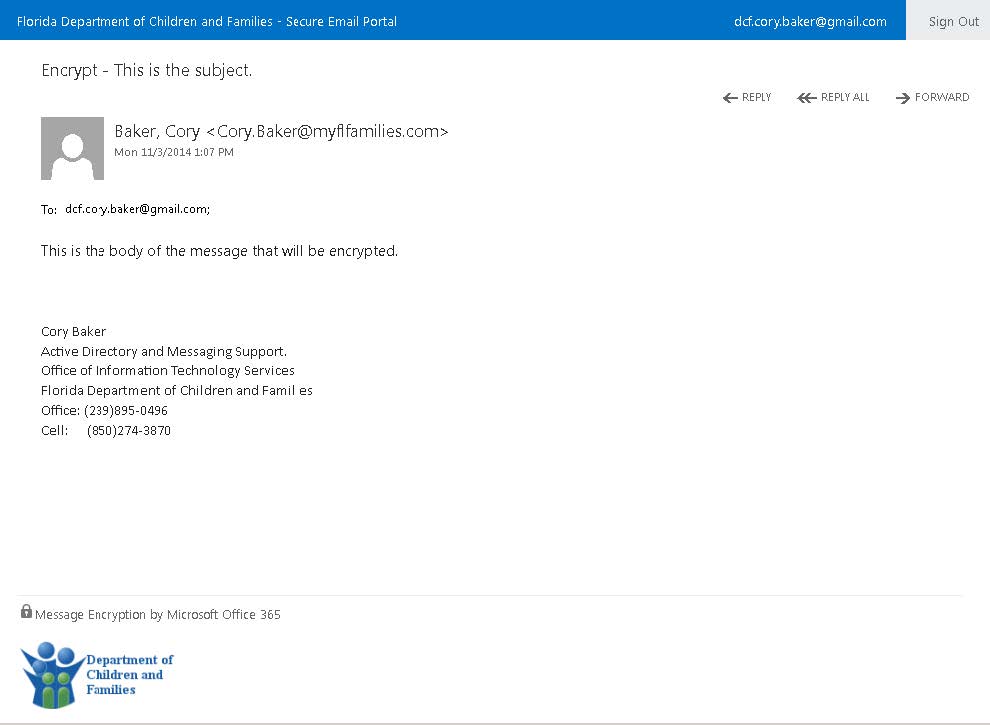
Task: Click the Reply arrow icon
Action: (729, 97)
